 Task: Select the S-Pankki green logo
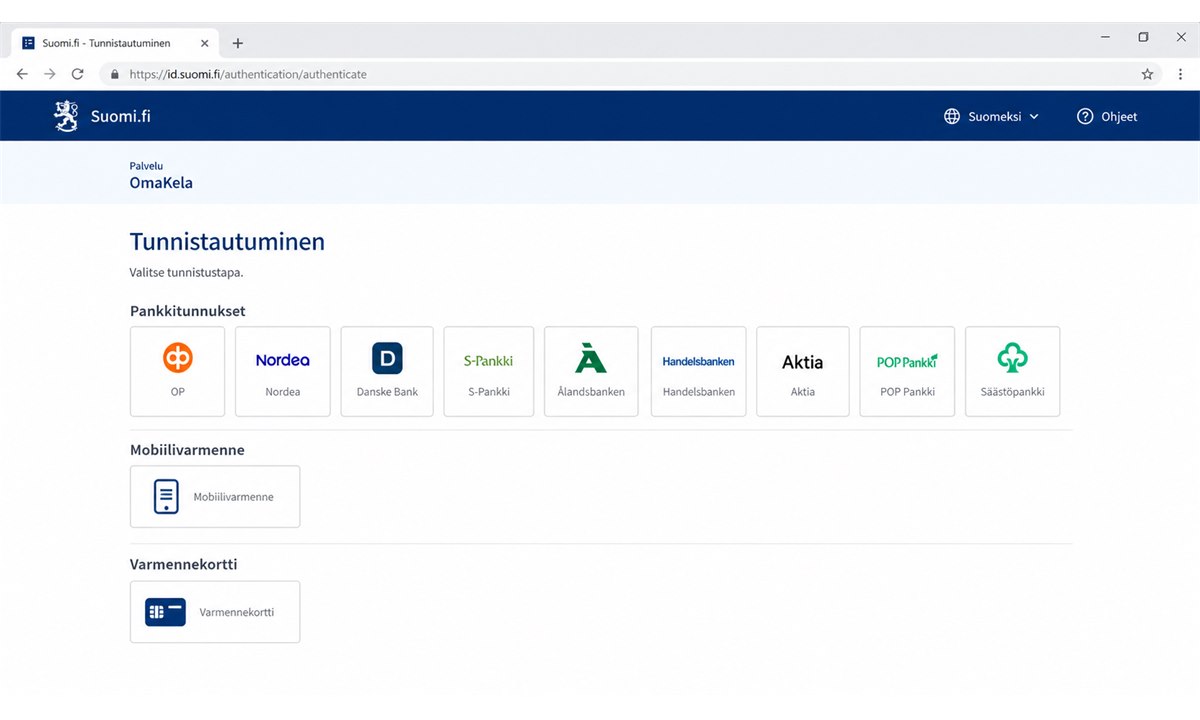[x=489, y=360]
